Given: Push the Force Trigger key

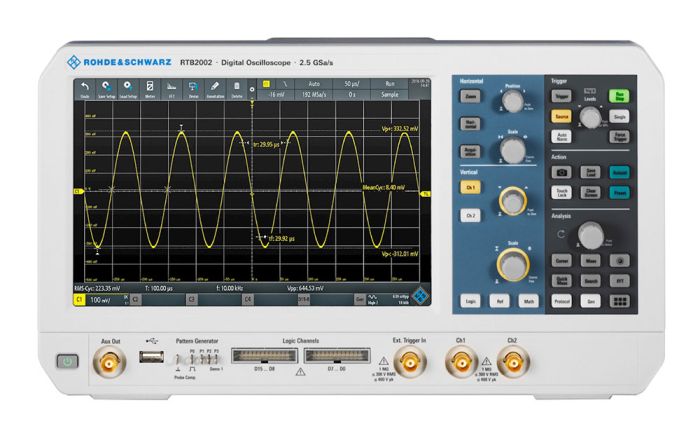Looking at the screenshot, I should click(x=619, y=136).
